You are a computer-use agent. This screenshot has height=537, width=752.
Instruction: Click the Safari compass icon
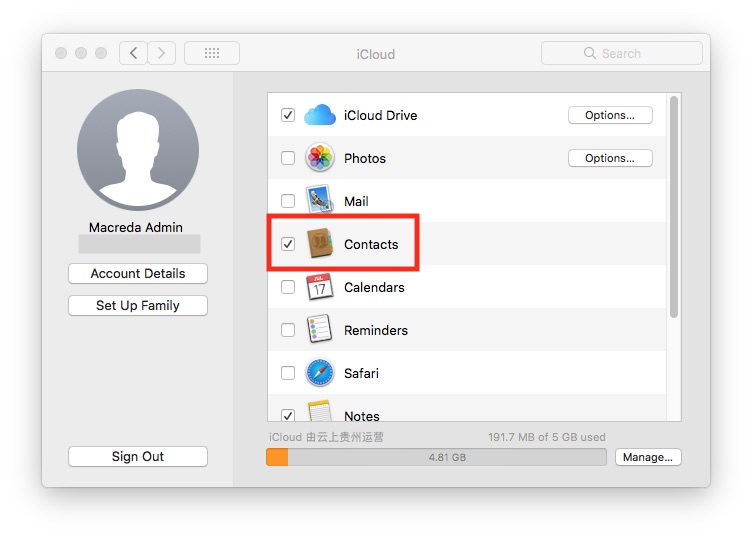320,373
